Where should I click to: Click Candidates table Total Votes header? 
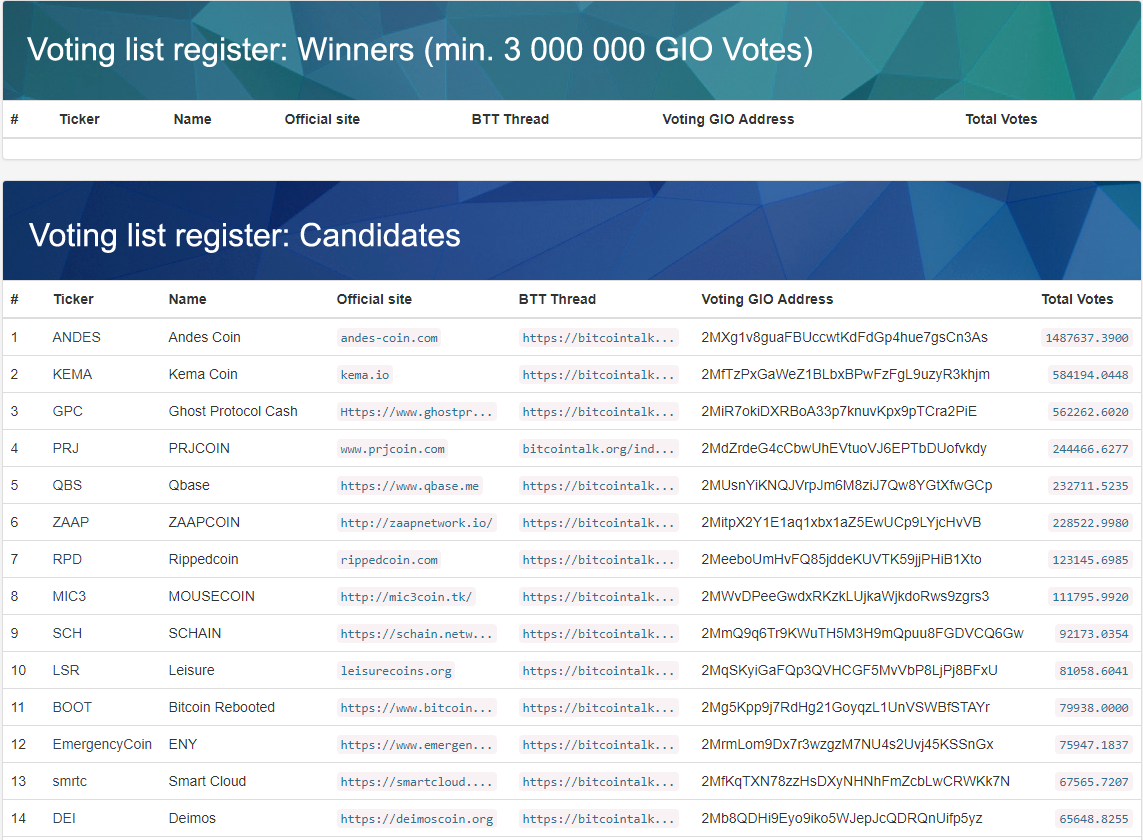(x=1077, y=299)
